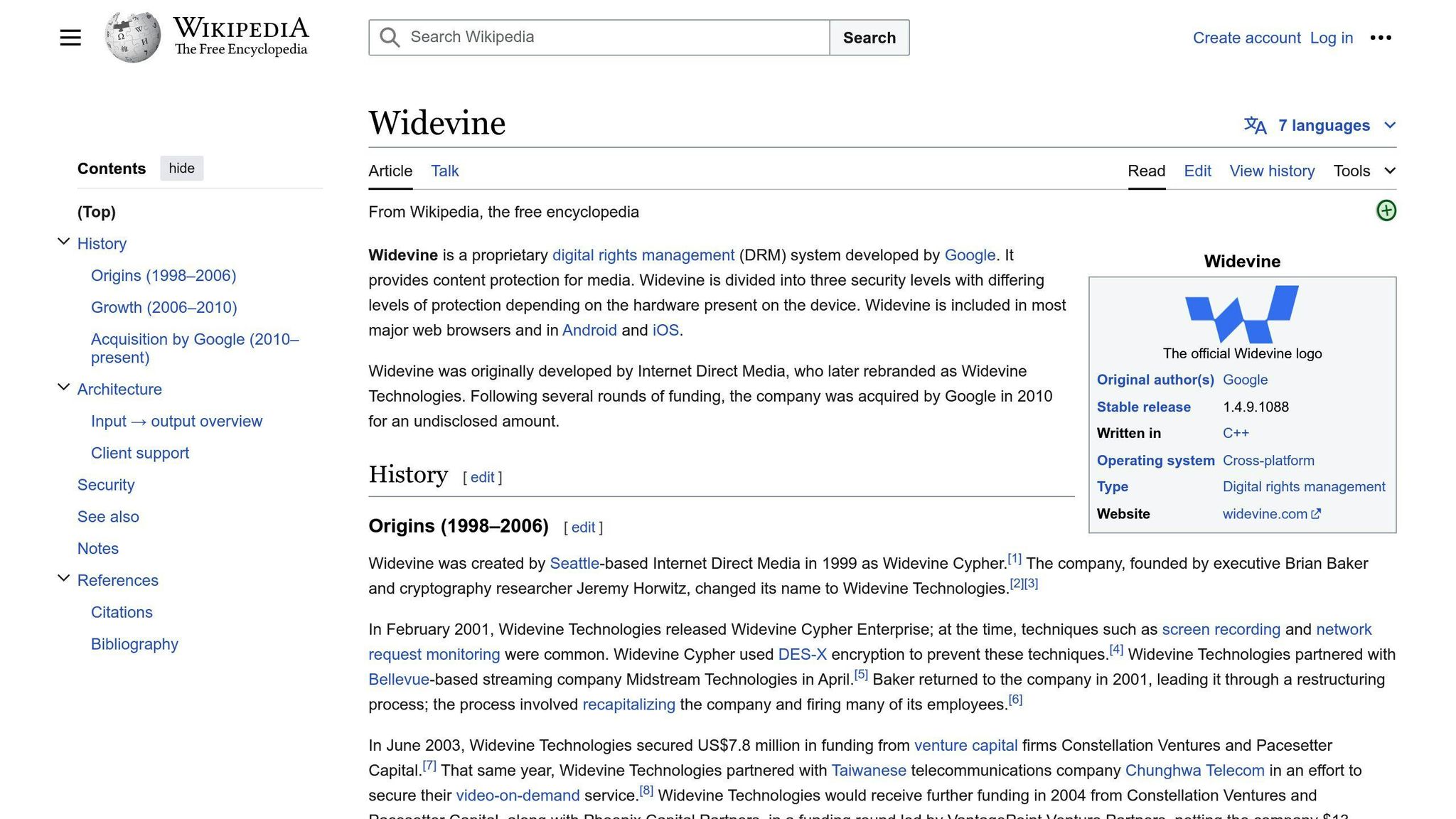The image size is (1456, 819).
Task: Collapse the History section in contents
Action: point(63,242)
